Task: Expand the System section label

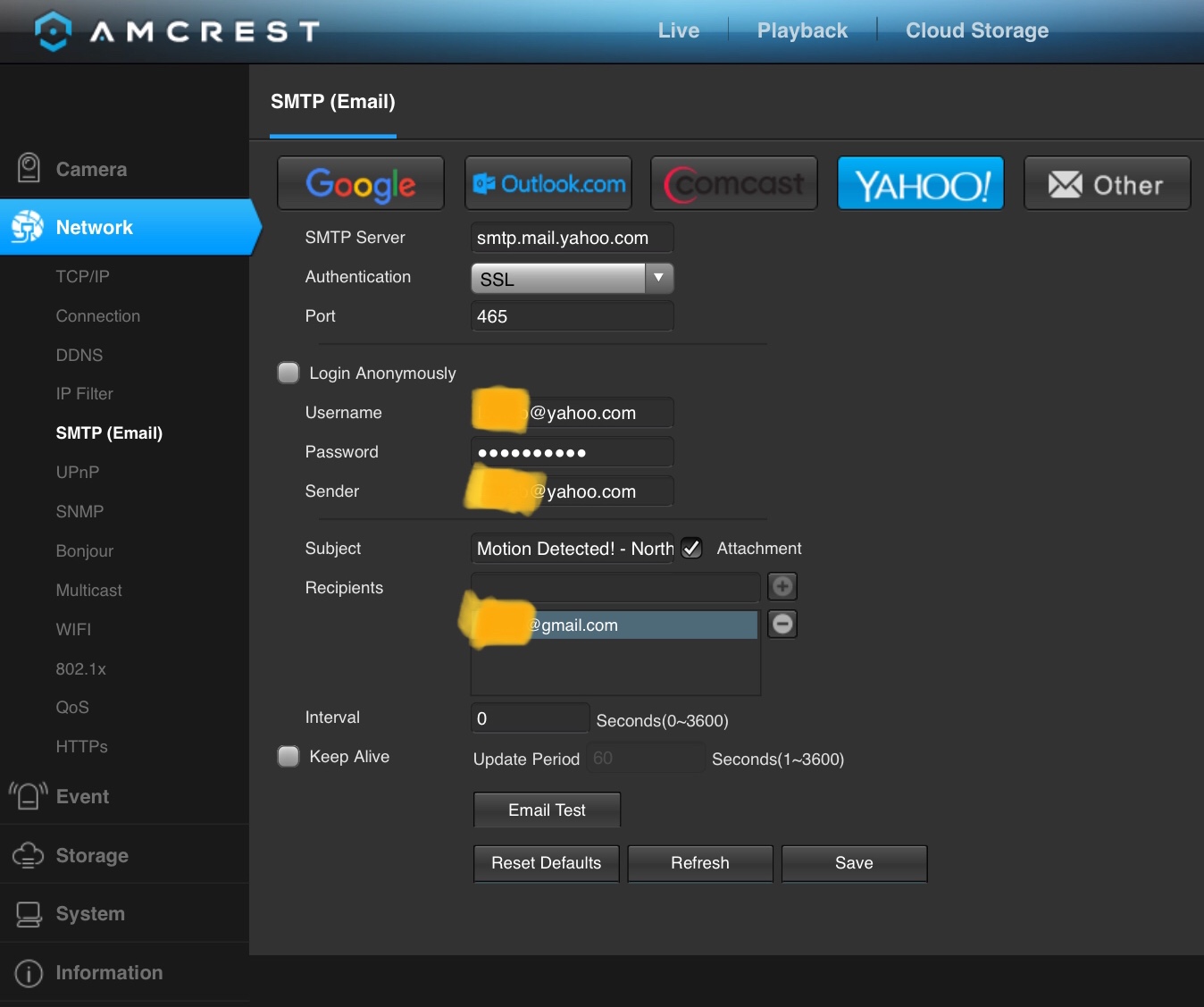Action: (90, 913)
